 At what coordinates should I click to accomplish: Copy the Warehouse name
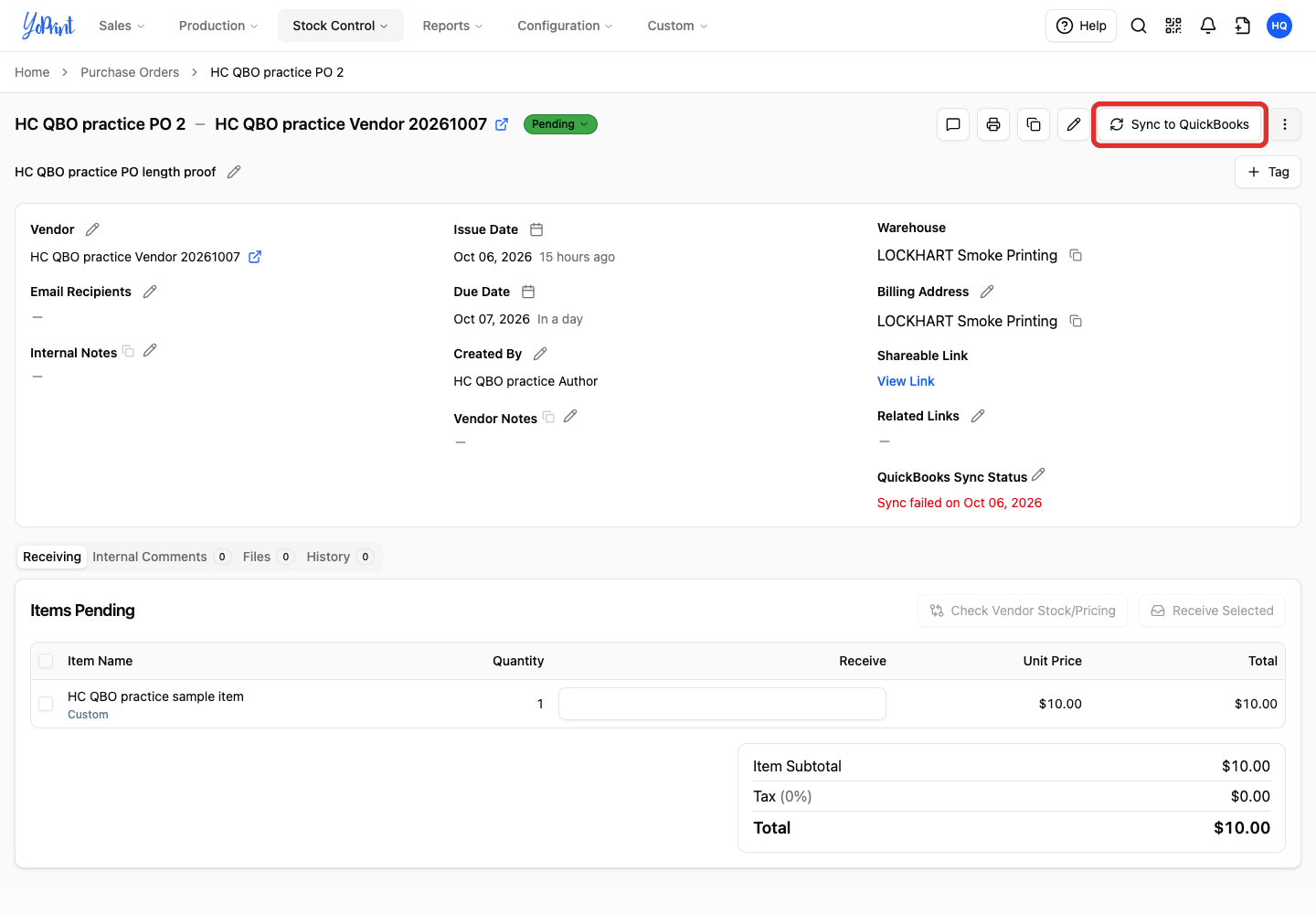[x=1076, y=255]
